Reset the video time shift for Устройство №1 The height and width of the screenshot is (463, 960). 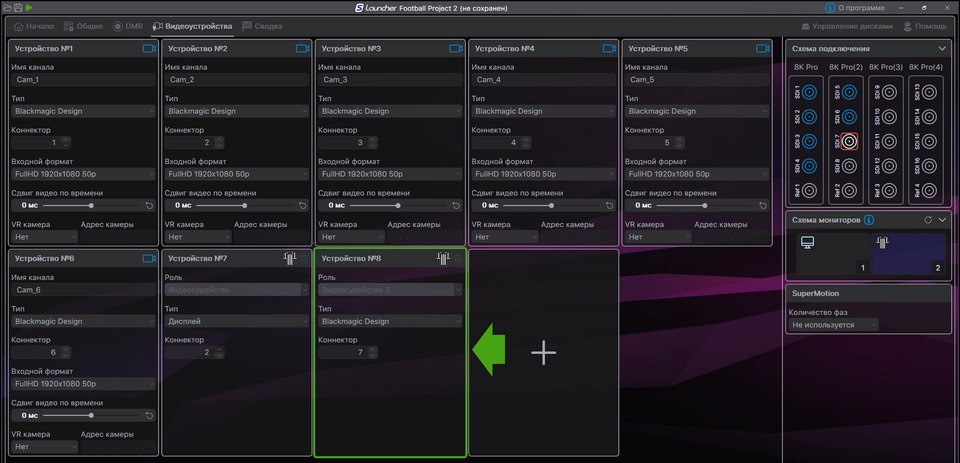[x=149, y=205]
